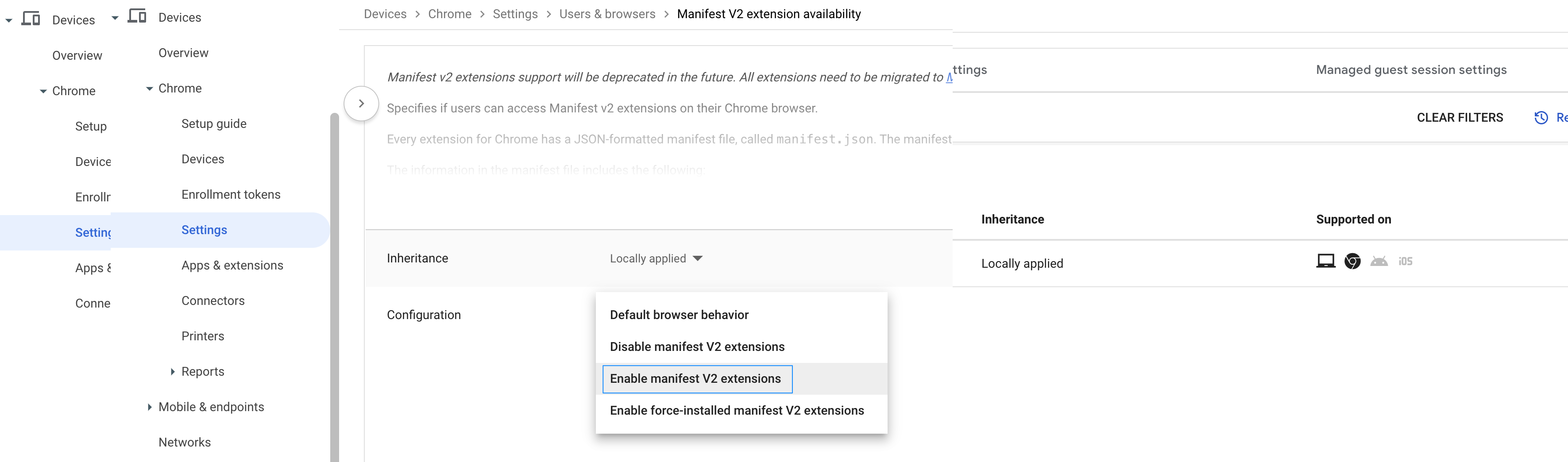
Task: Switch to Managed guest session settings tab
Action: click(x=1411, y=70)
